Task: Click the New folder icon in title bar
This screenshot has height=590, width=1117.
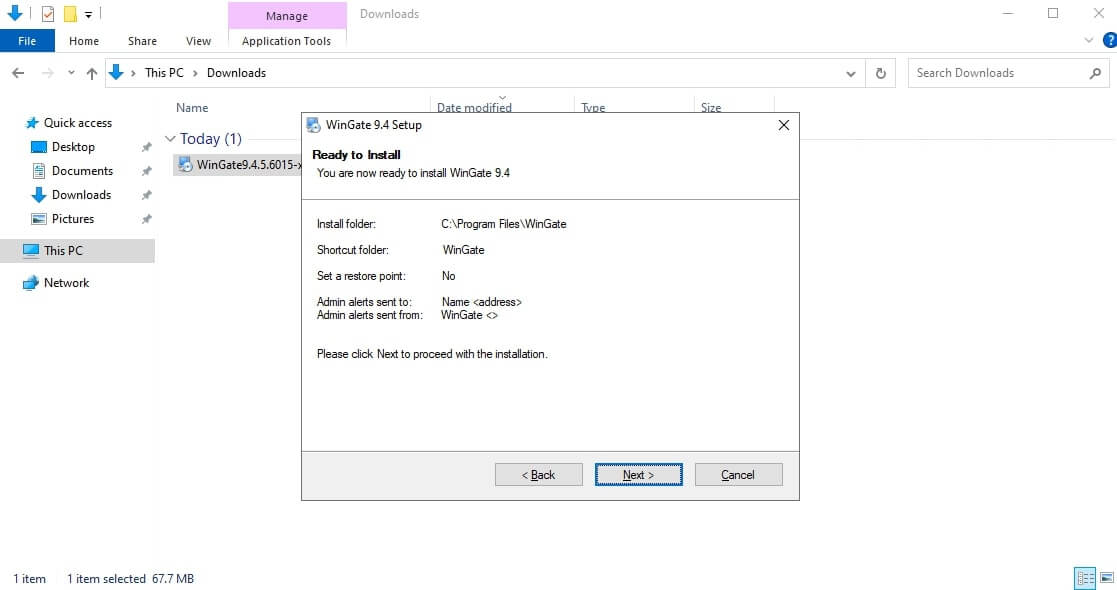Action: pos(70,14)
